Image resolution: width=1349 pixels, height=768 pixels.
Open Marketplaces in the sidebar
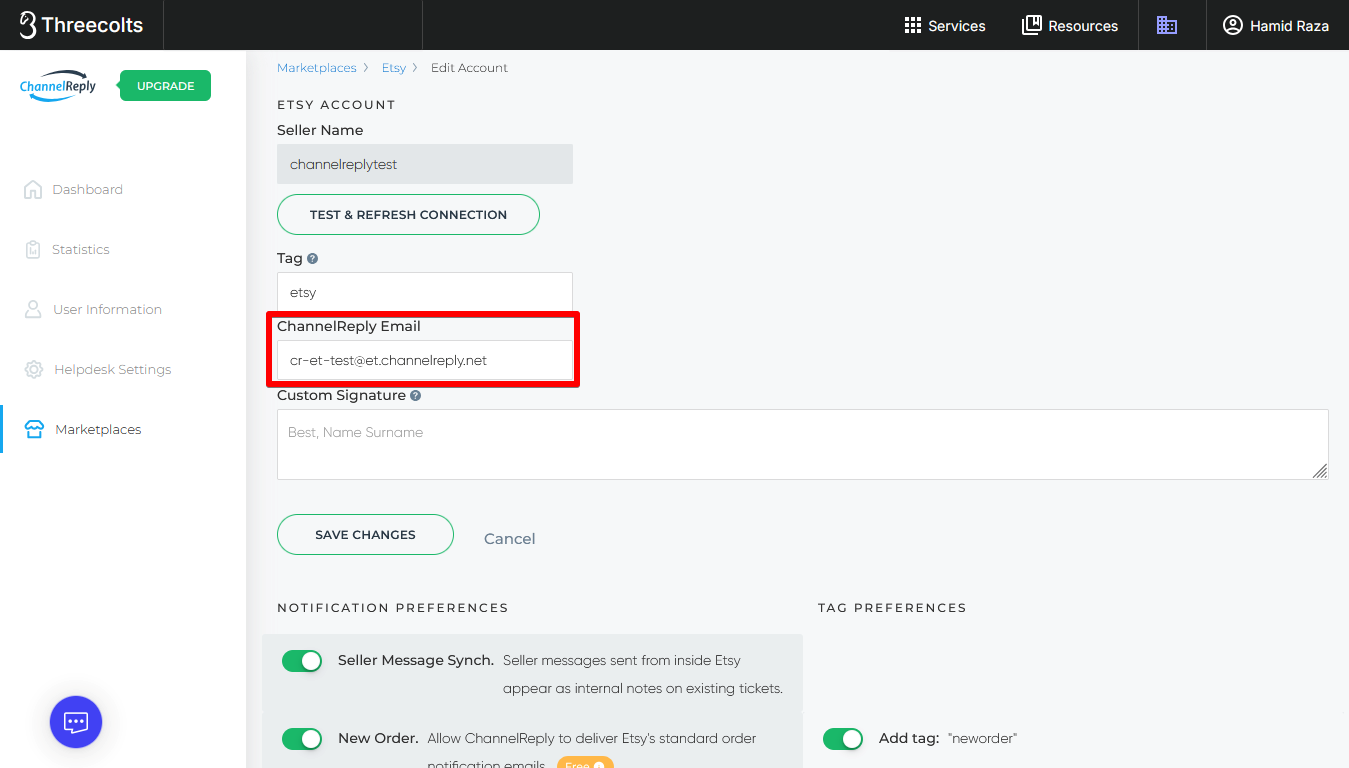tap(98, 429)
